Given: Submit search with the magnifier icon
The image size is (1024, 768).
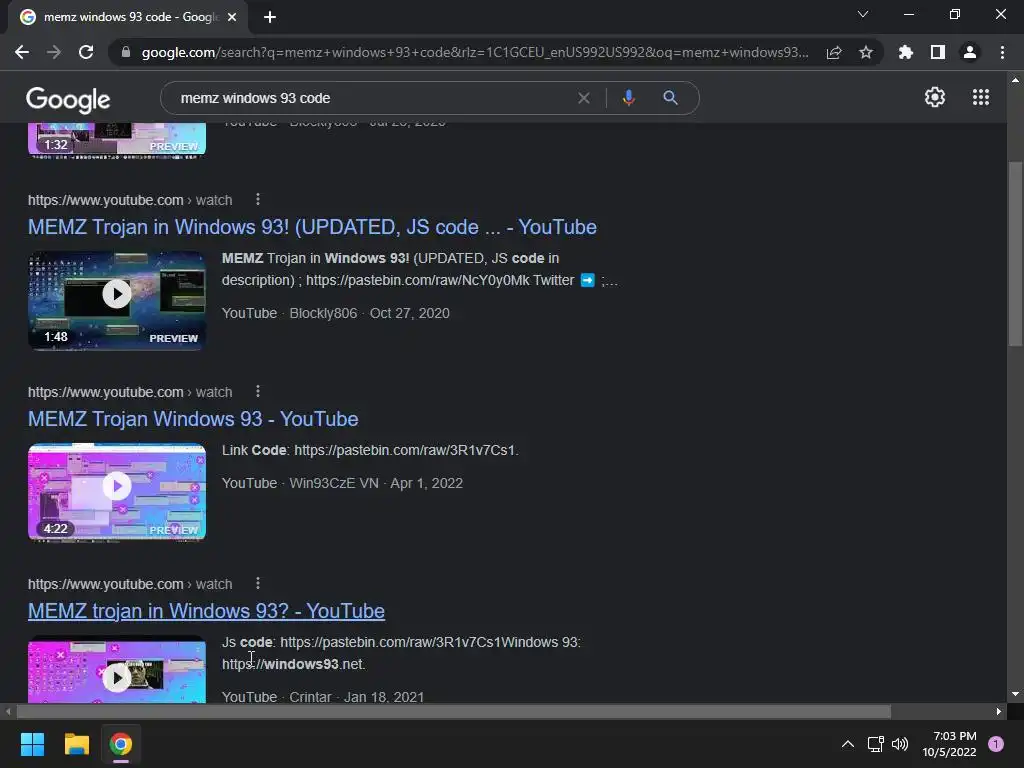Looking at the screenshot, I should pyautogui.click(x=670, y=98).
